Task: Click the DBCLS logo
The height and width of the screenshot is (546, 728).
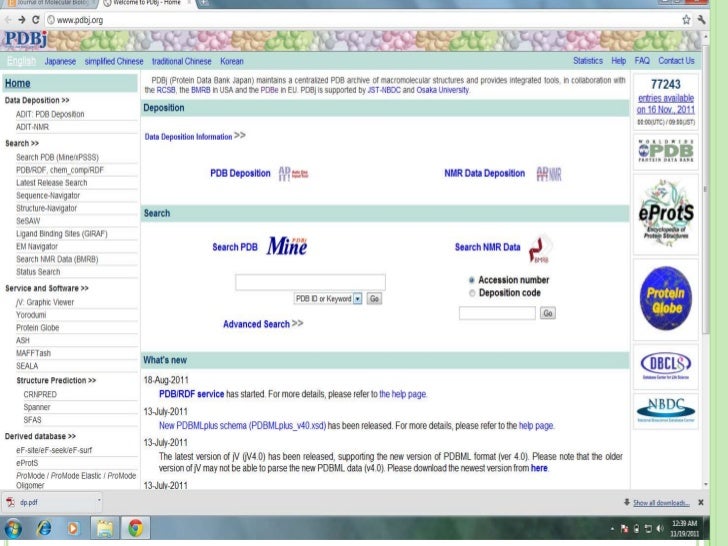Action: 666,366
